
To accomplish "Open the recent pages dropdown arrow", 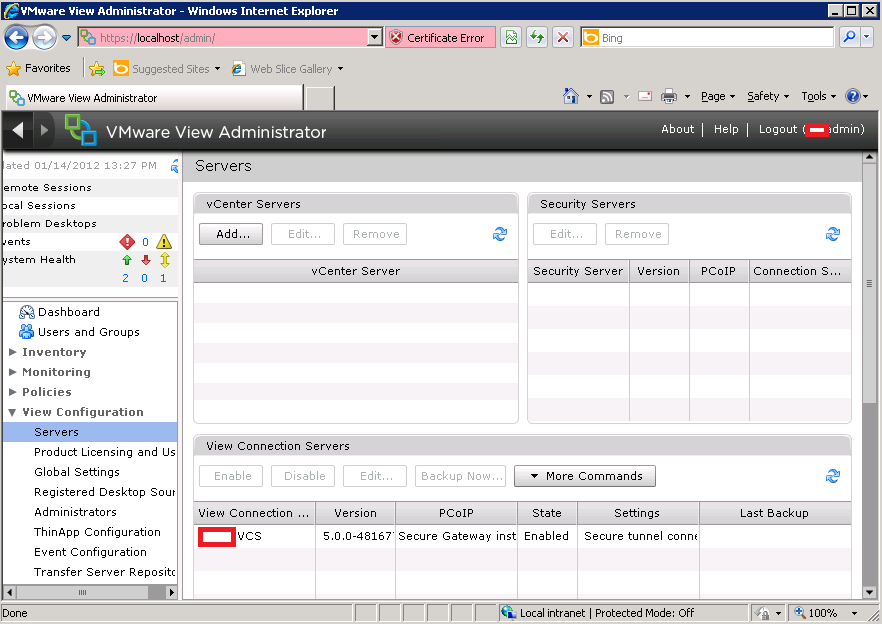I will point(66,38).
